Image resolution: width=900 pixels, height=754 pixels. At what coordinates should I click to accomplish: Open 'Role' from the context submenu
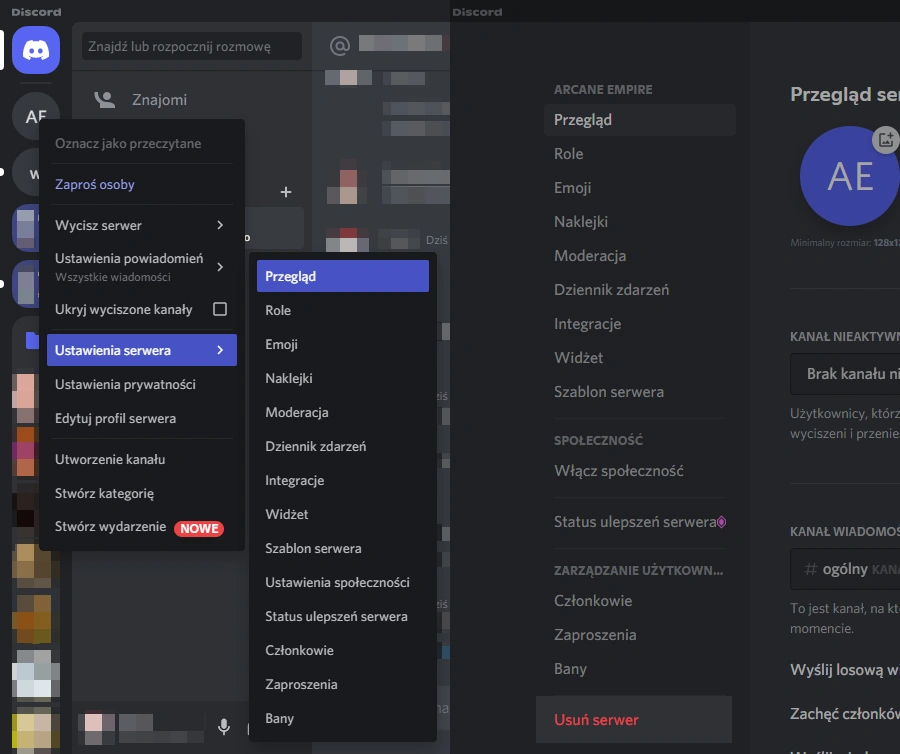click(x=343, y=310)
